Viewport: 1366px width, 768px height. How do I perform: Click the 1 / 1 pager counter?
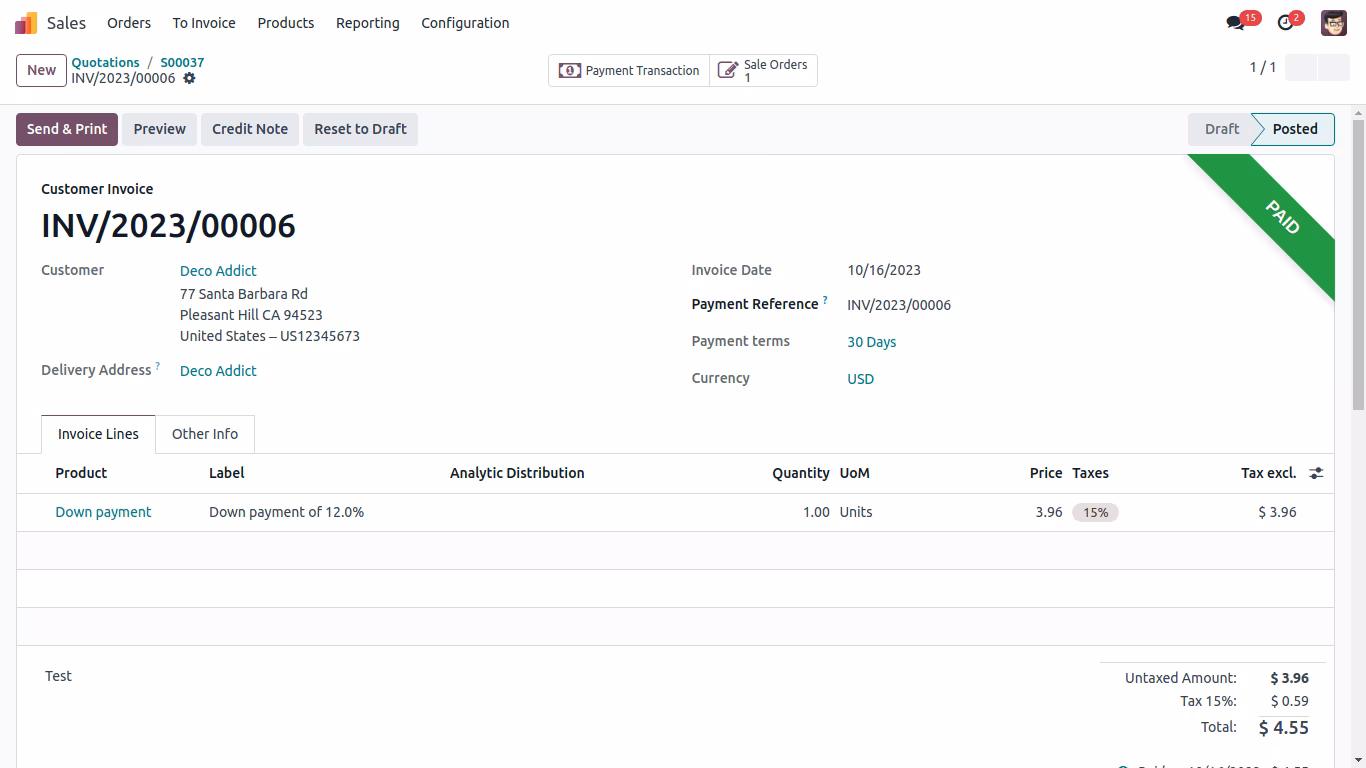1263,67
